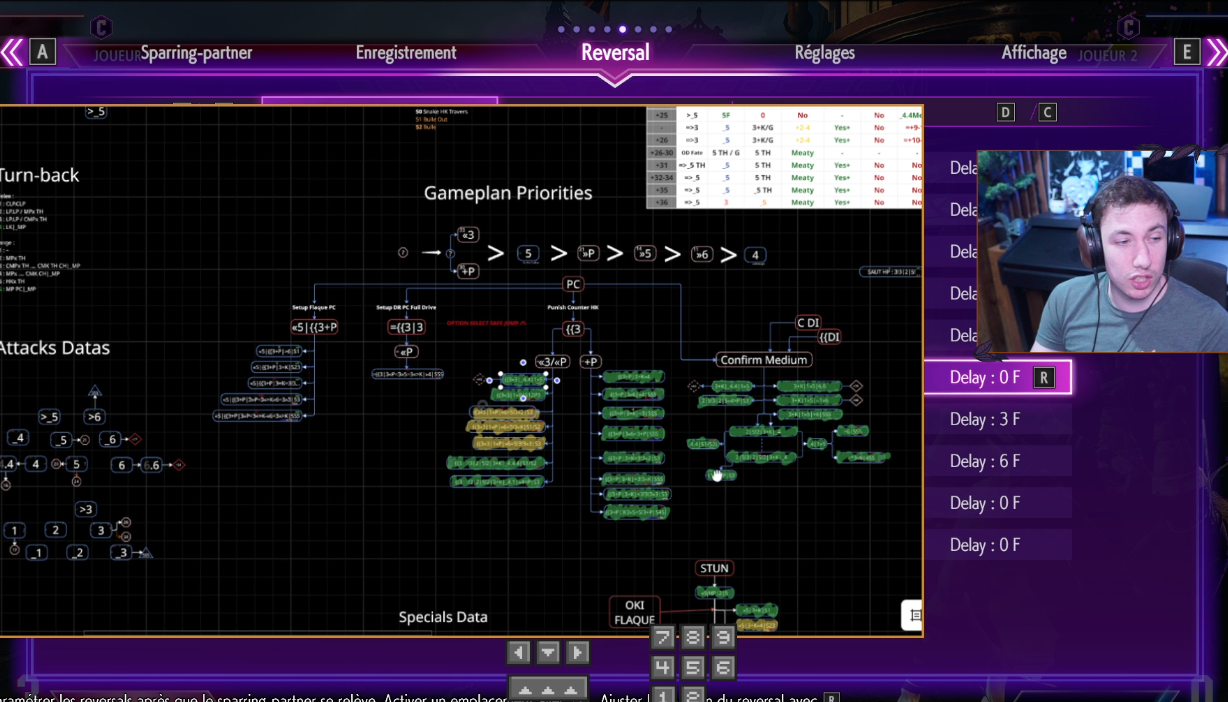Click the 6.6 node under Attacks Datas
Screen dimensions: 1228x702
(x=151, y=465)
